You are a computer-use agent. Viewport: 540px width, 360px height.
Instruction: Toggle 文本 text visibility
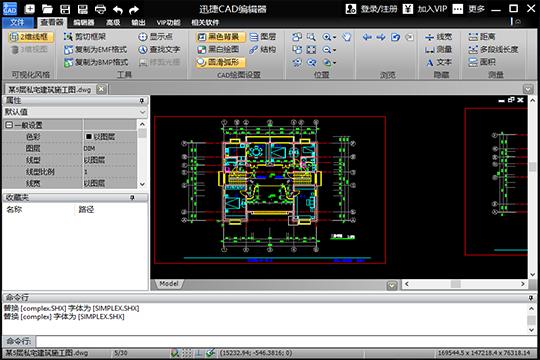coord(438,62)
